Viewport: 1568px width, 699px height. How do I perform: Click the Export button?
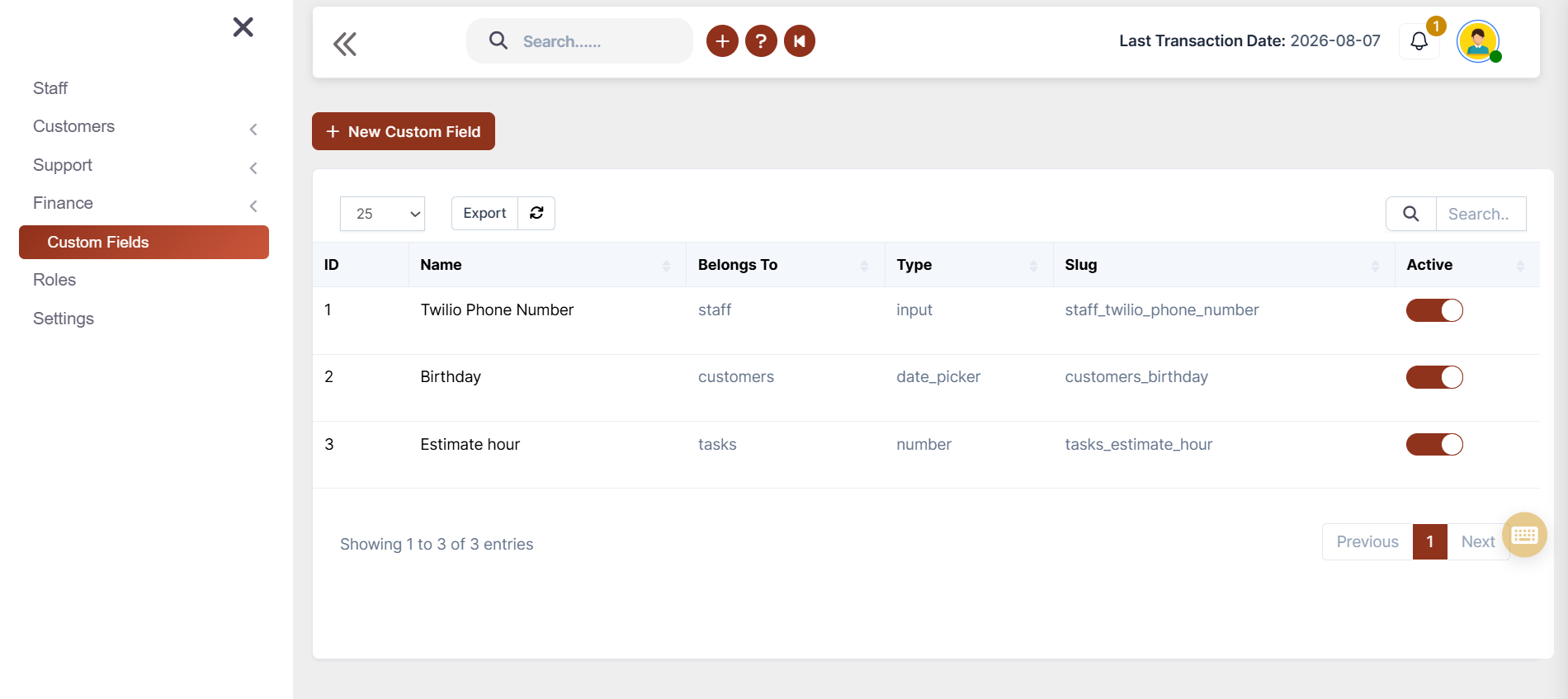pos(484,213)
